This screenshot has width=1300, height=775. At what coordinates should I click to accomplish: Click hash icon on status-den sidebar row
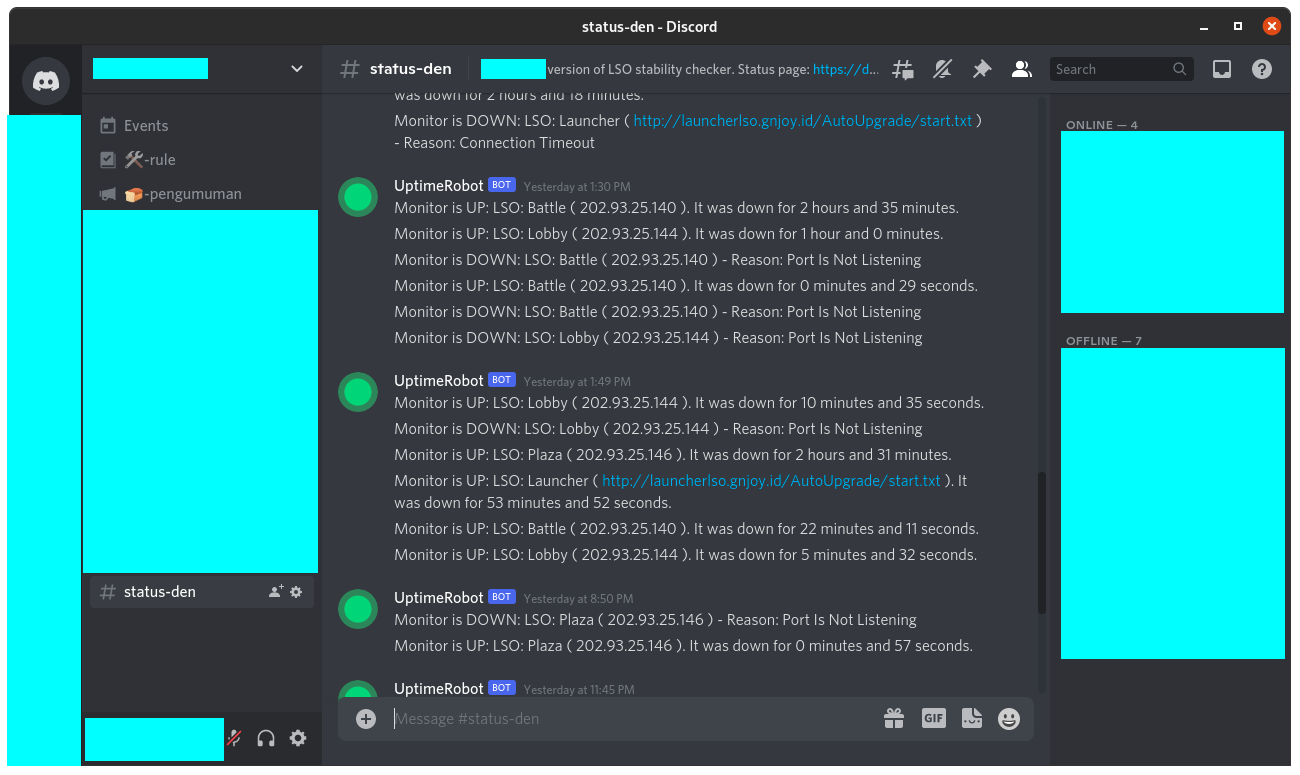[x=108, y=592]
